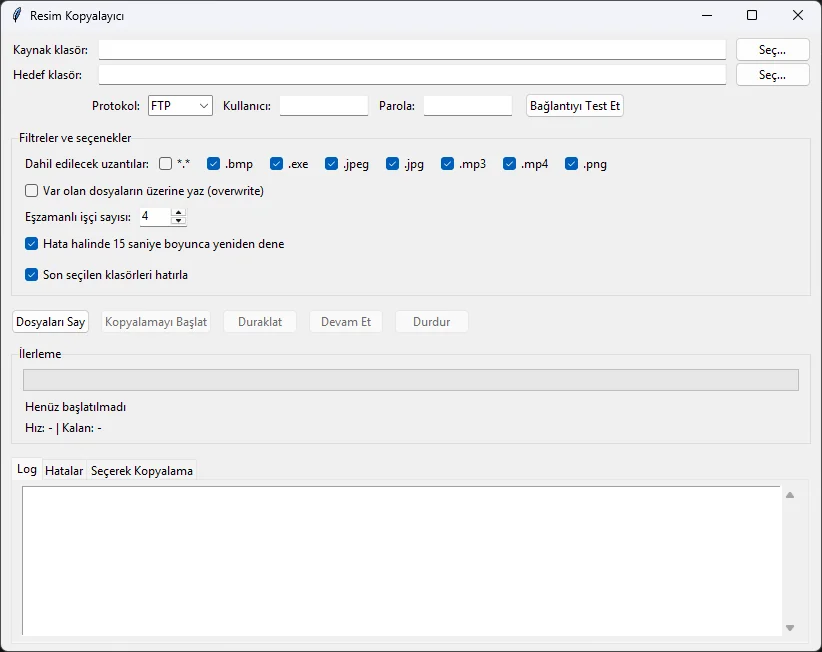This screenshot has height=652, width=822.
Task: Click the feather app icon in title bar
Action: click(x=16, y=16)
